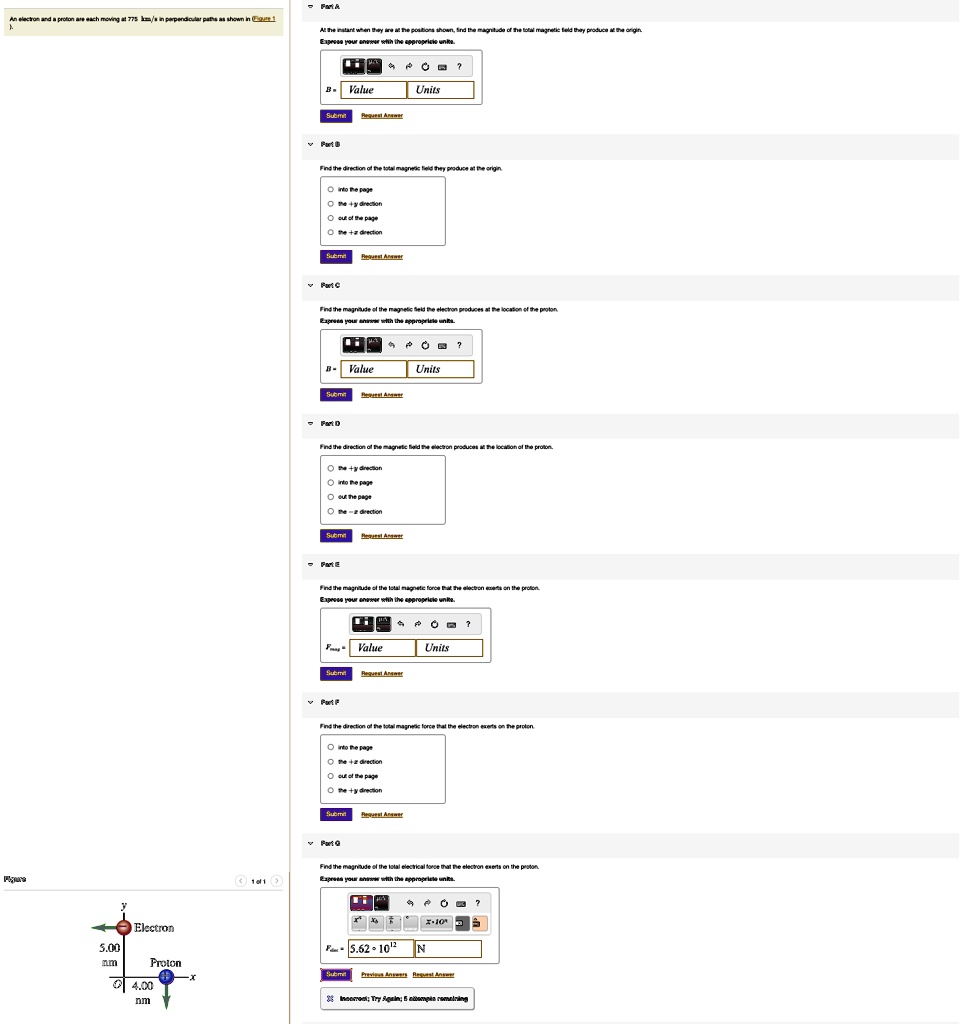This screenshot has height=1024, width=971.
Task: Collapse the Part A section
Action: pyautogui.click(x=311, y=6)
